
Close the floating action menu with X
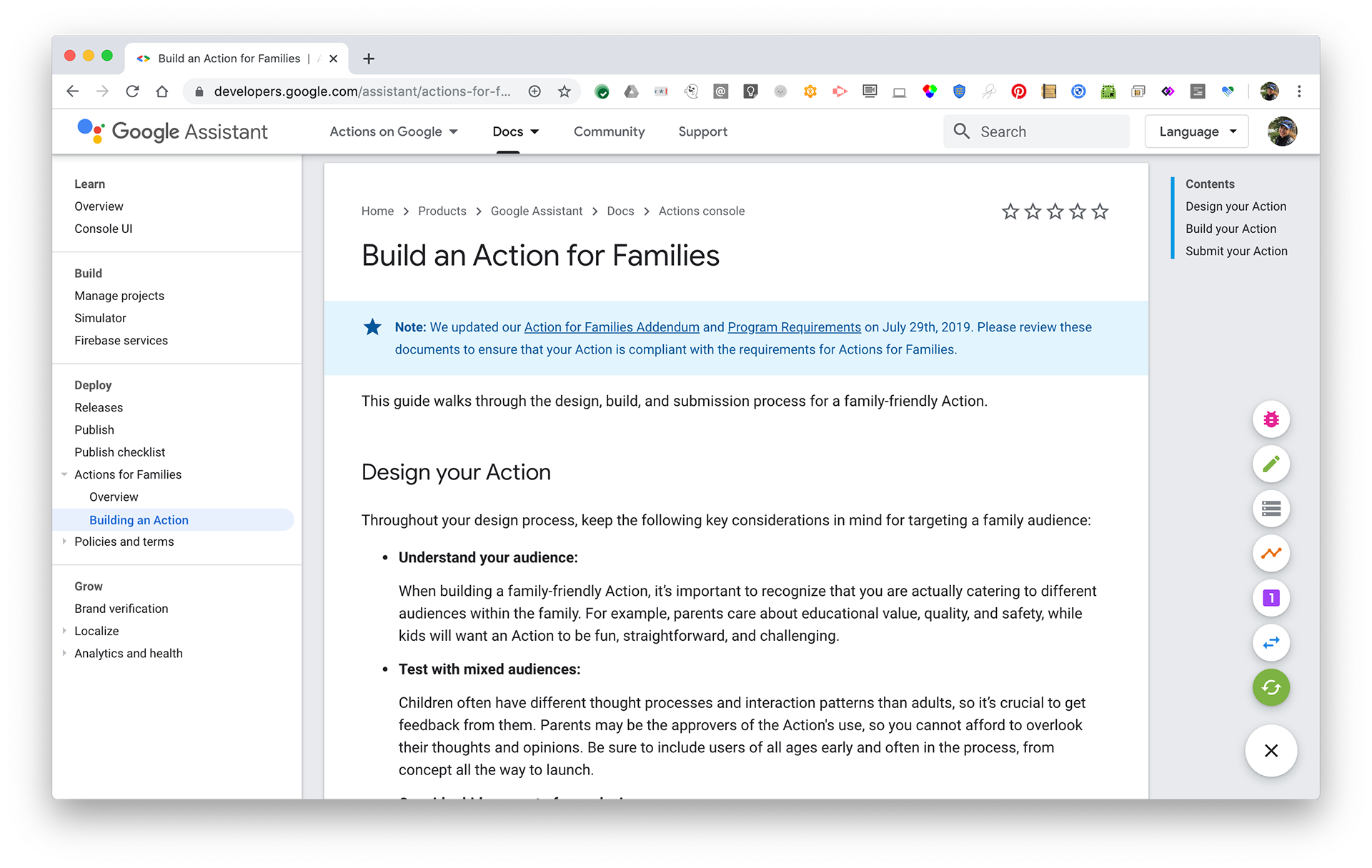point(1271,751)
